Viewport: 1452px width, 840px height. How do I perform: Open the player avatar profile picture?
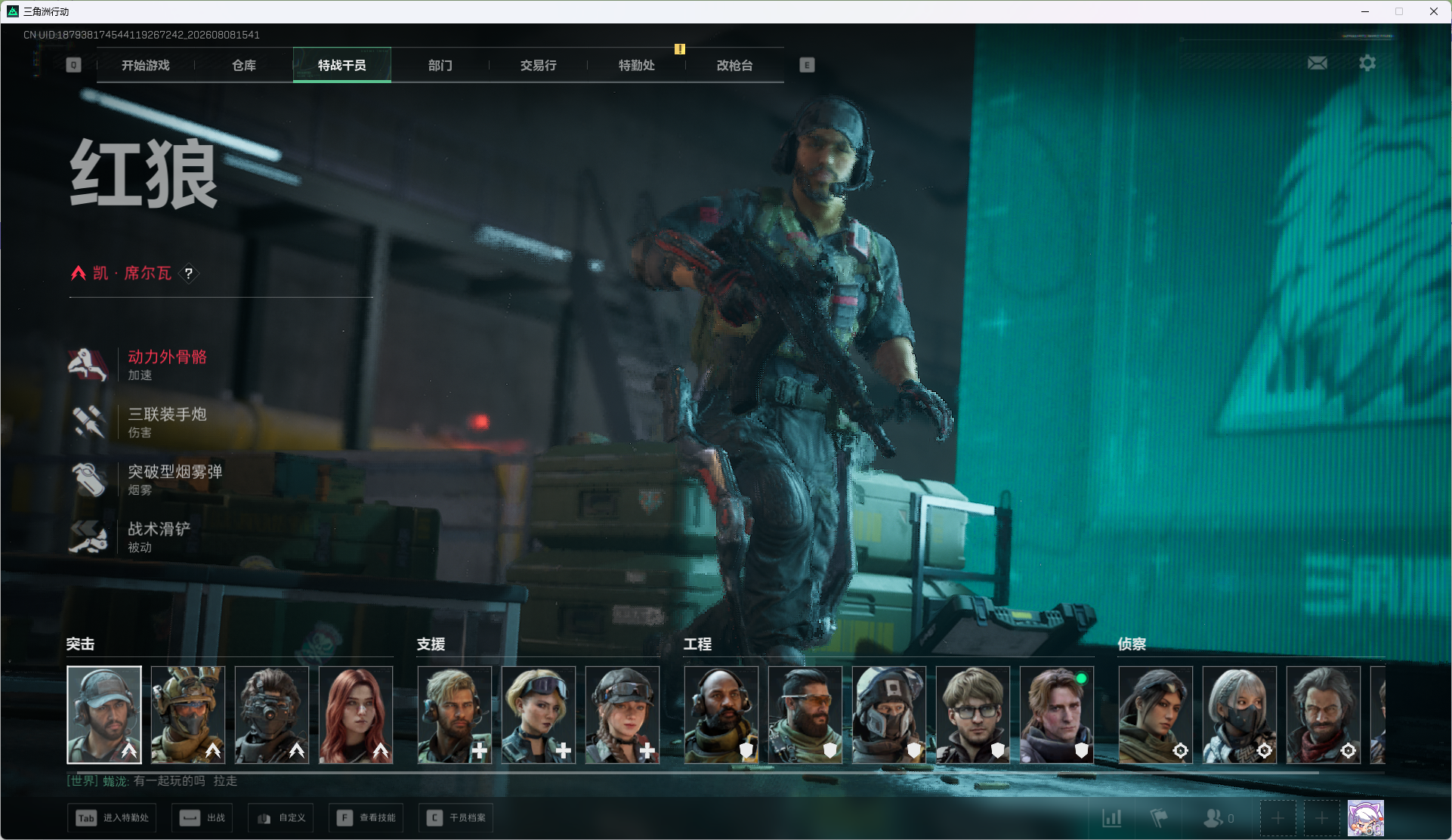tap(1366, 818)
